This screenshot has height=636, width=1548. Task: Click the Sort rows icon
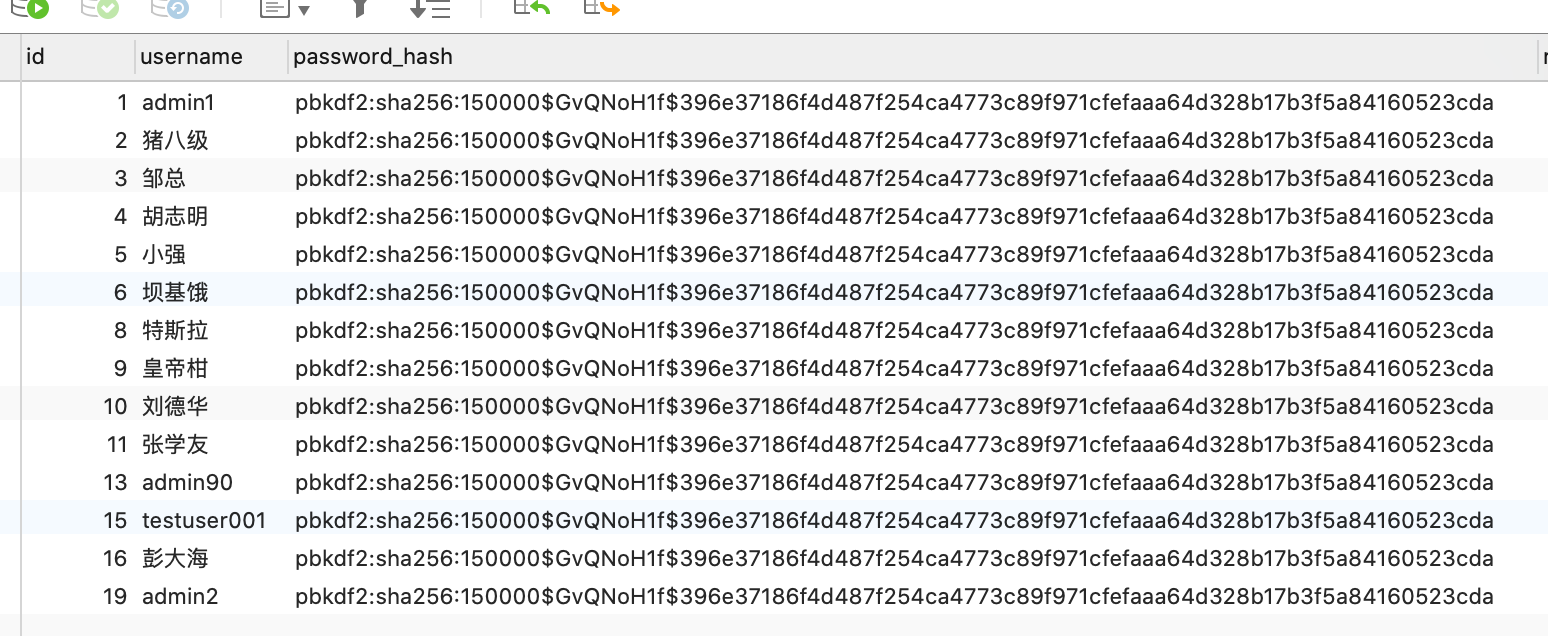[430, 9]
